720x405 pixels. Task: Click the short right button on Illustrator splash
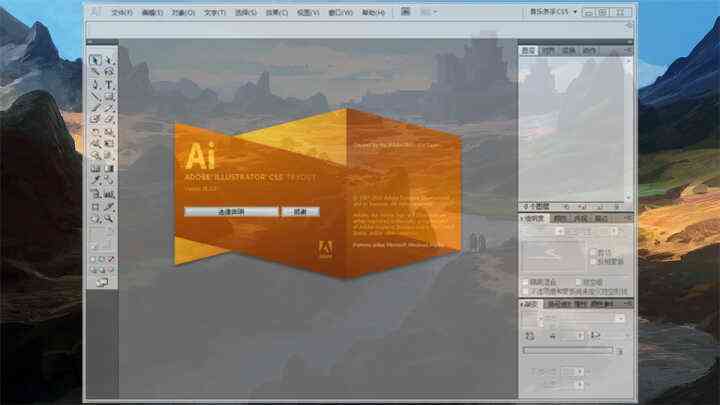[x=300, y=212]
